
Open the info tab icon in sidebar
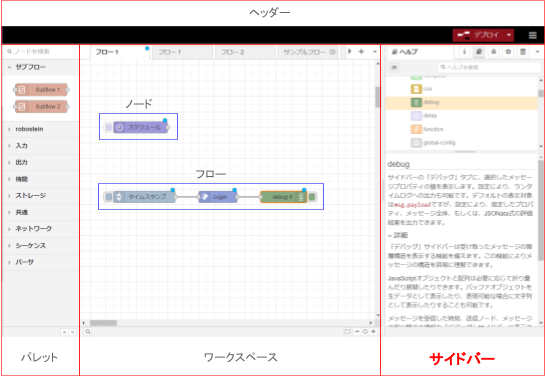tap(464, 52)
